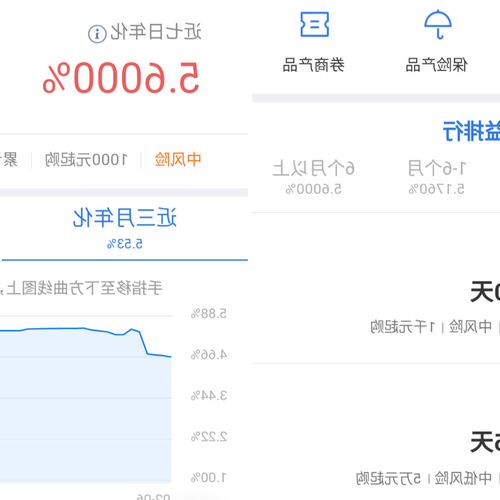Click the hint text 手指移至下方曲线图上

(x=84, y=288)
